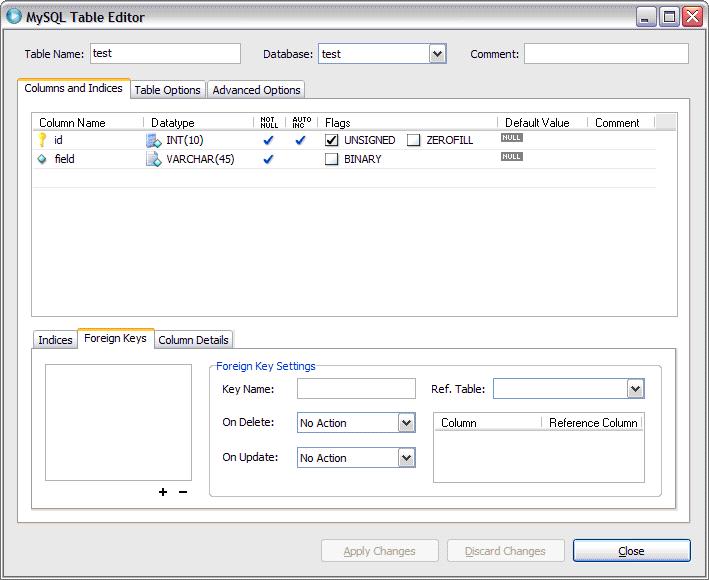Click the NULL default value badge for field
This screenshot has width=709, height=580.
pos(511,156)
